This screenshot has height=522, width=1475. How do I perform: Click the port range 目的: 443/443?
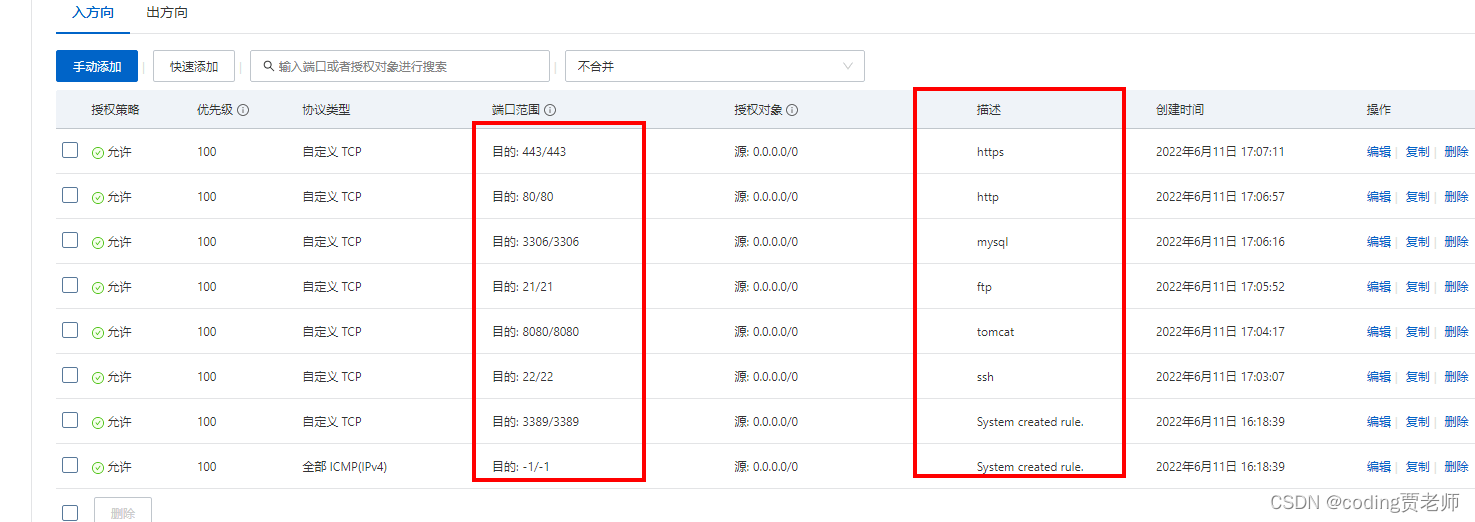click(x=529, y=152)
